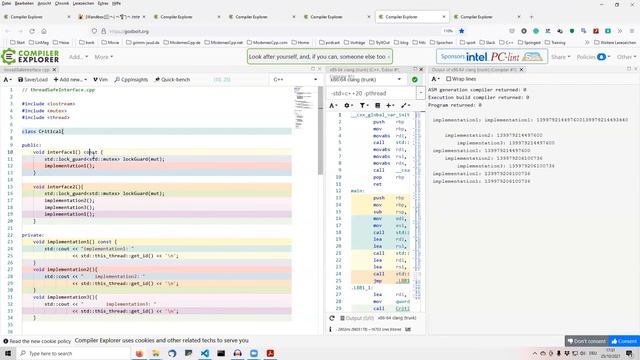Image resolution: width=640 pixels, height=360 pixels.
Task: Edit the compiler options -std=c++20 -pthread field
Action: pos(372,93)
